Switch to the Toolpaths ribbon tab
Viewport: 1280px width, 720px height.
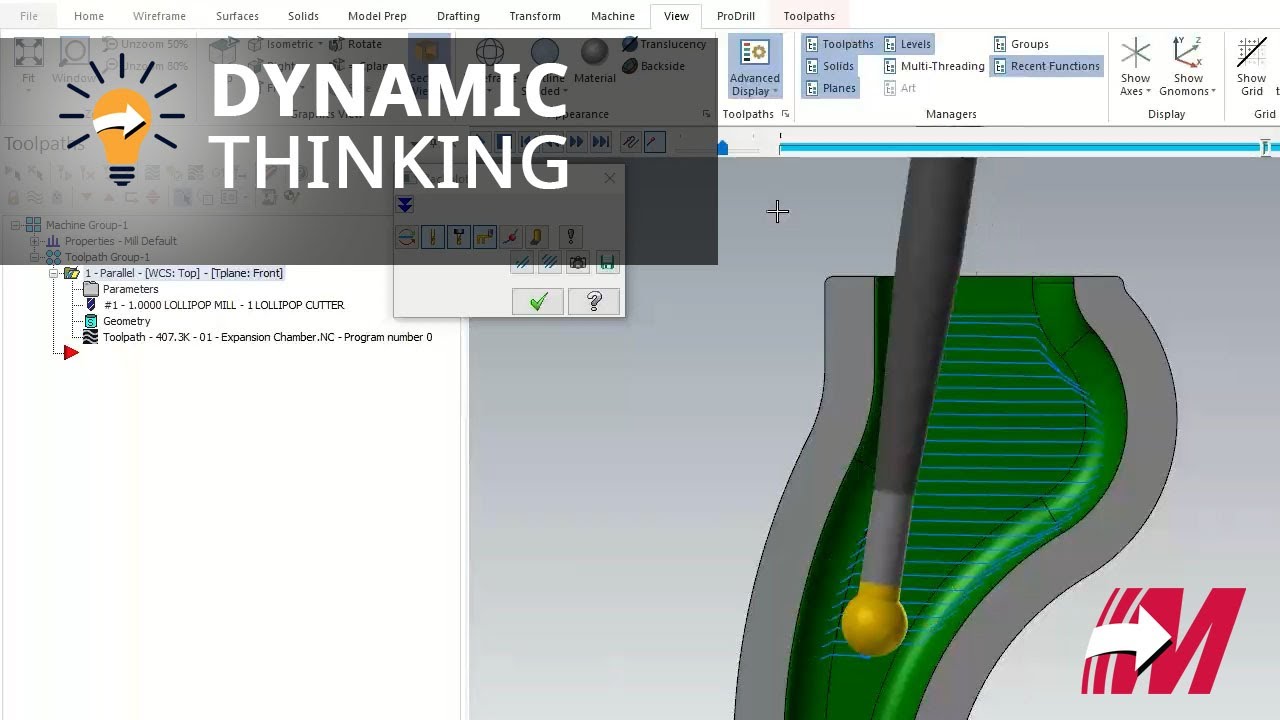809,16
